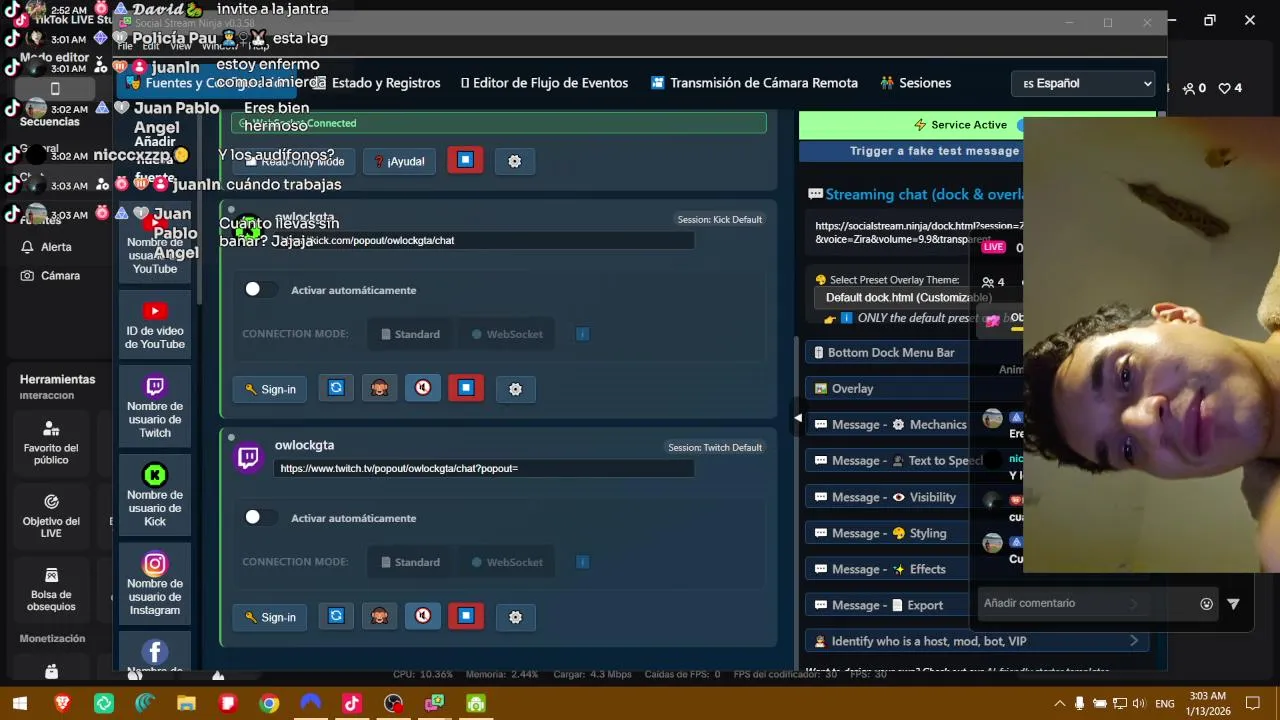Open the Windows notification center
Screen dimensions: 1280x720
[1252, 703]
